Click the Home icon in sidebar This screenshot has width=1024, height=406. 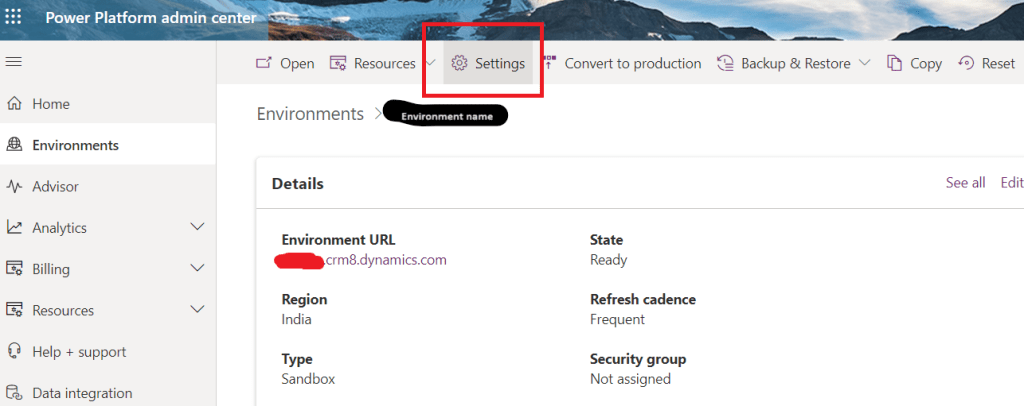tap(14, 104)
